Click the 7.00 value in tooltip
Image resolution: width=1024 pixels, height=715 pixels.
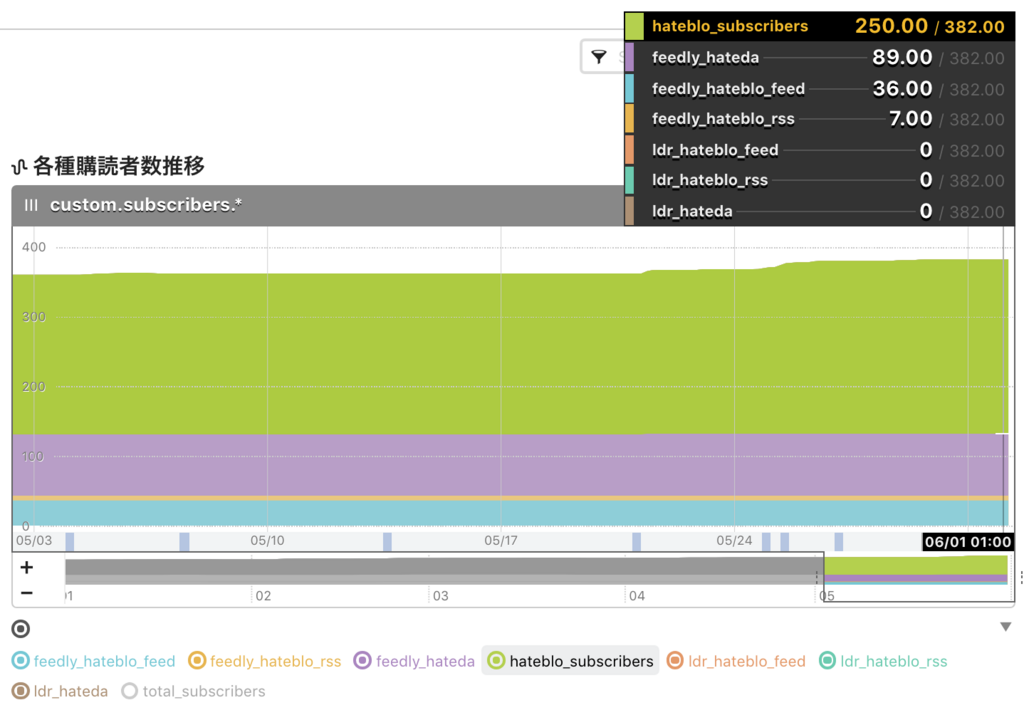tap(910, 119)
